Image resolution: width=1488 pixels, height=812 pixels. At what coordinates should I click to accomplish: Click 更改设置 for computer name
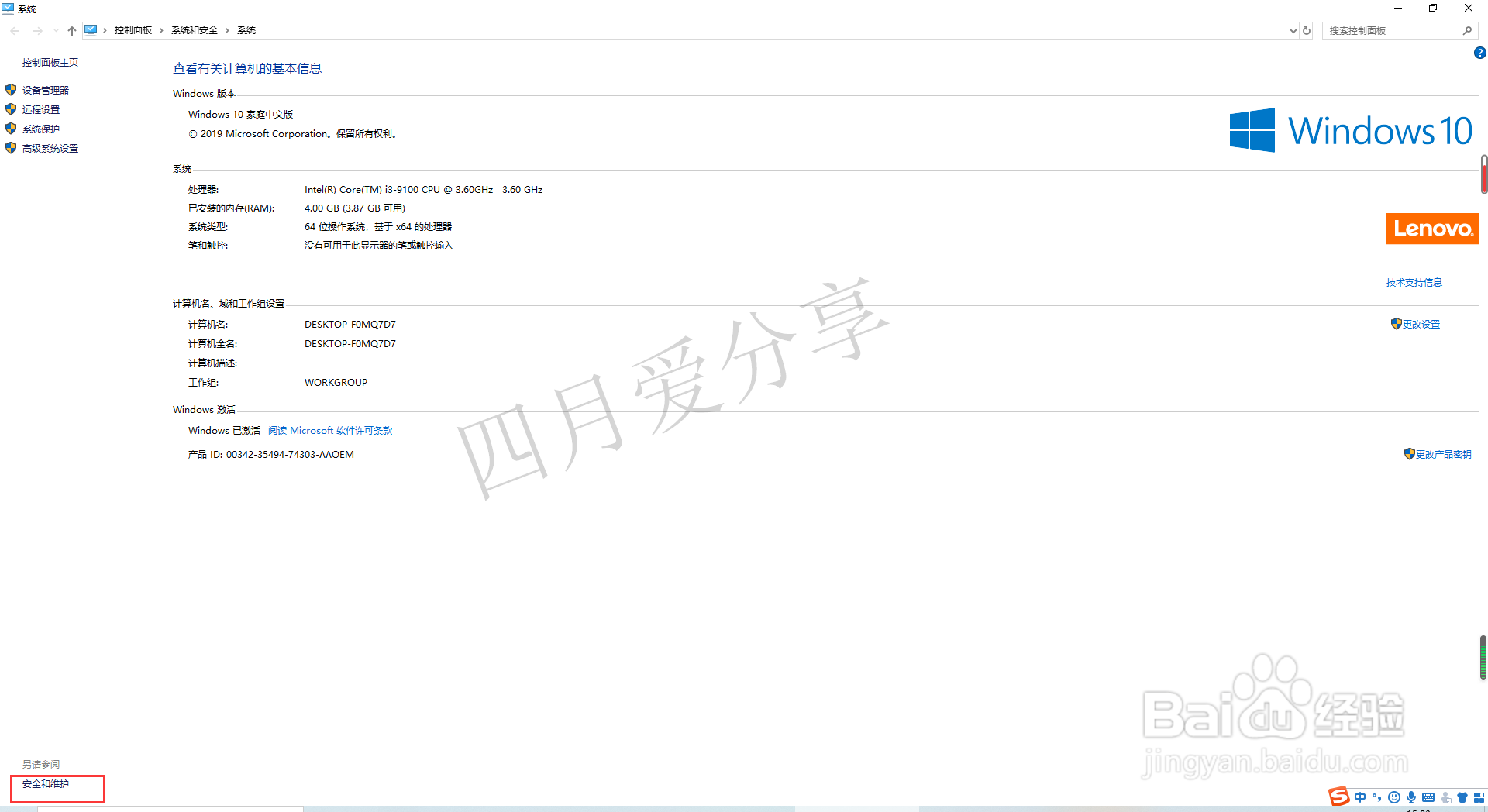(x=1421, y=325)
